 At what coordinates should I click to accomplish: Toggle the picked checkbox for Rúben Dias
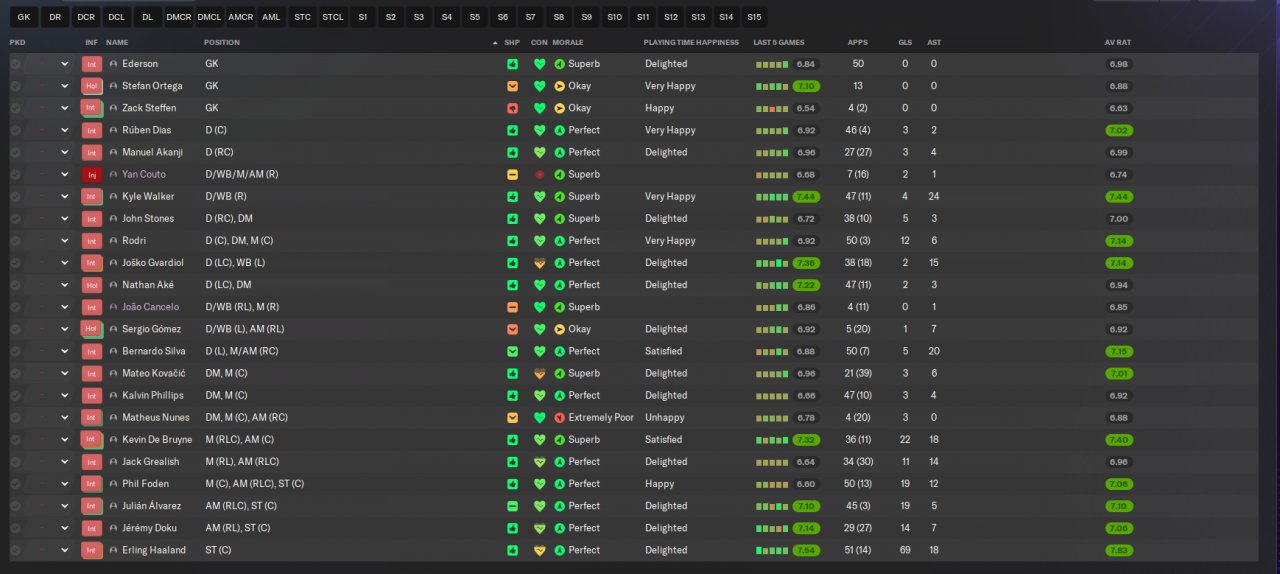coord(15,130)
